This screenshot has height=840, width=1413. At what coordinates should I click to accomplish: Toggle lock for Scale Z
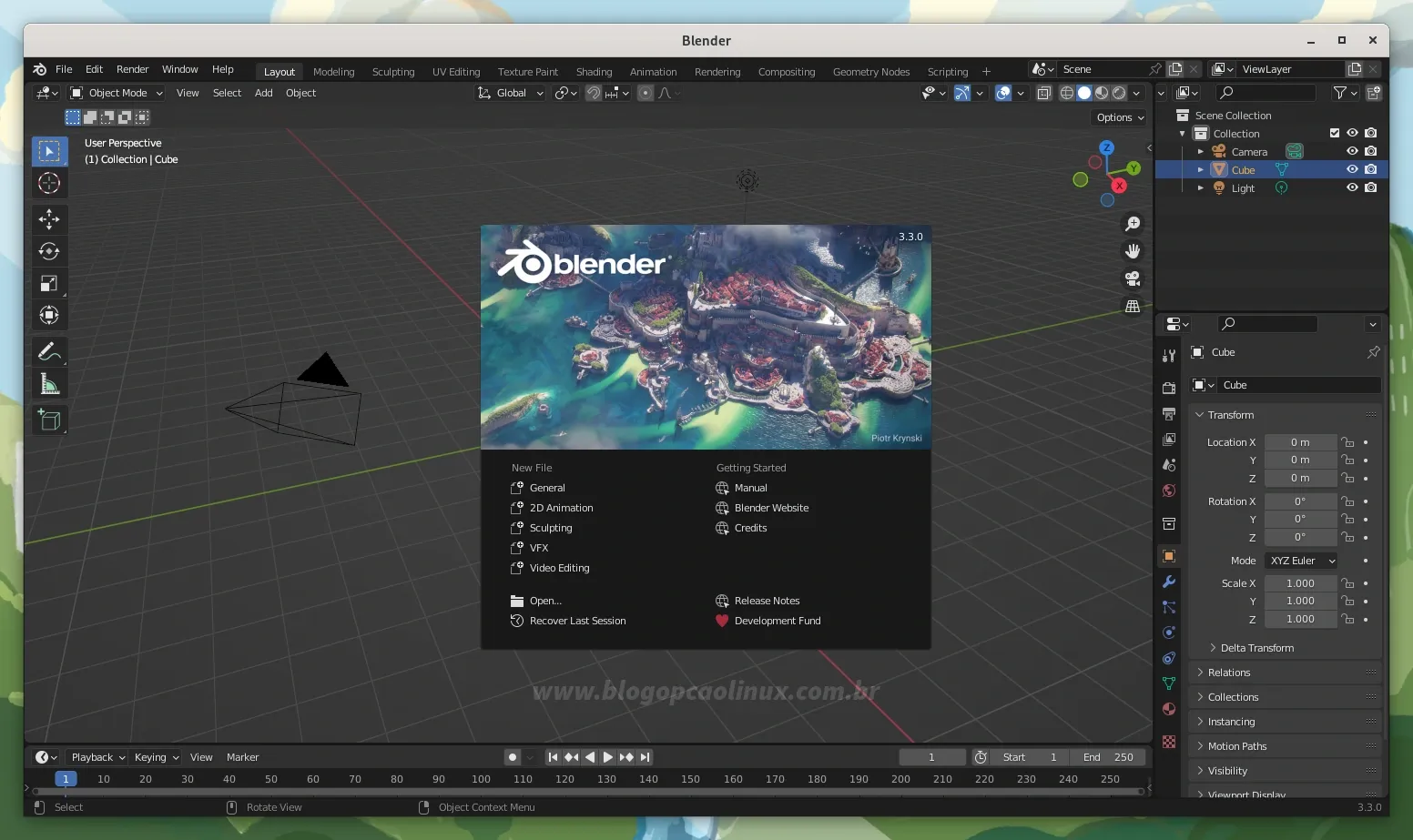1347,619
